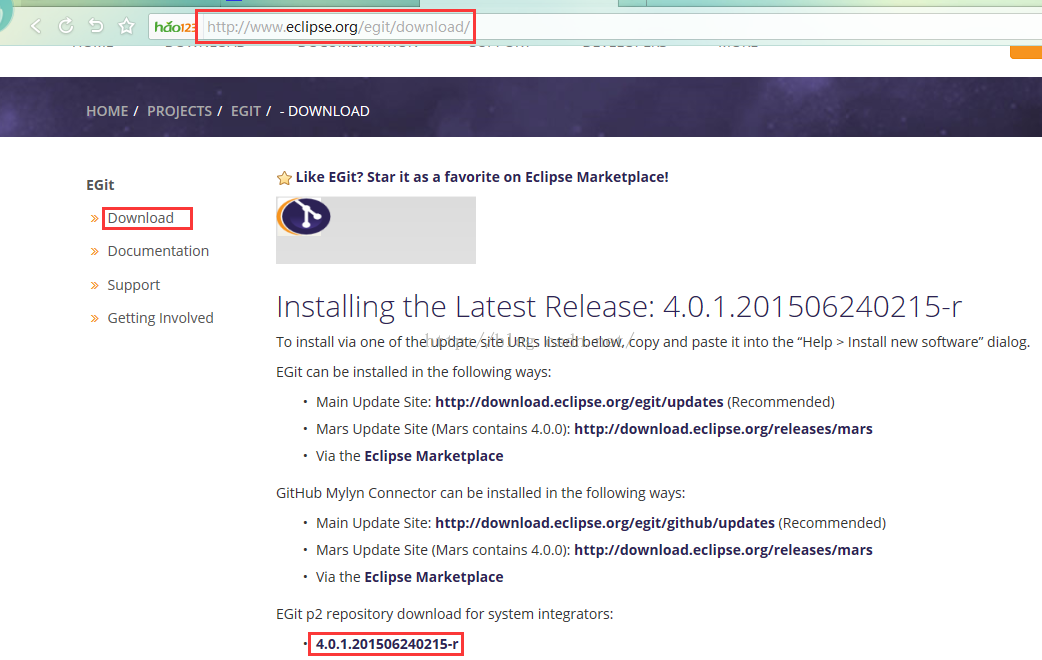Open Support in the EGit sidebar

[134, 285]
